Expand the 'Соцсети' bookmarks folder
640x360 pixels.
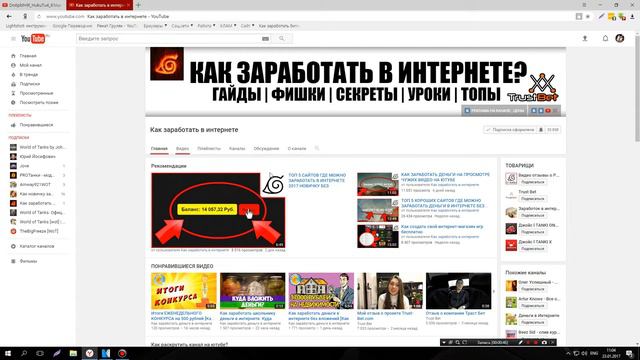pyautogui.click(x=182, y=26)
